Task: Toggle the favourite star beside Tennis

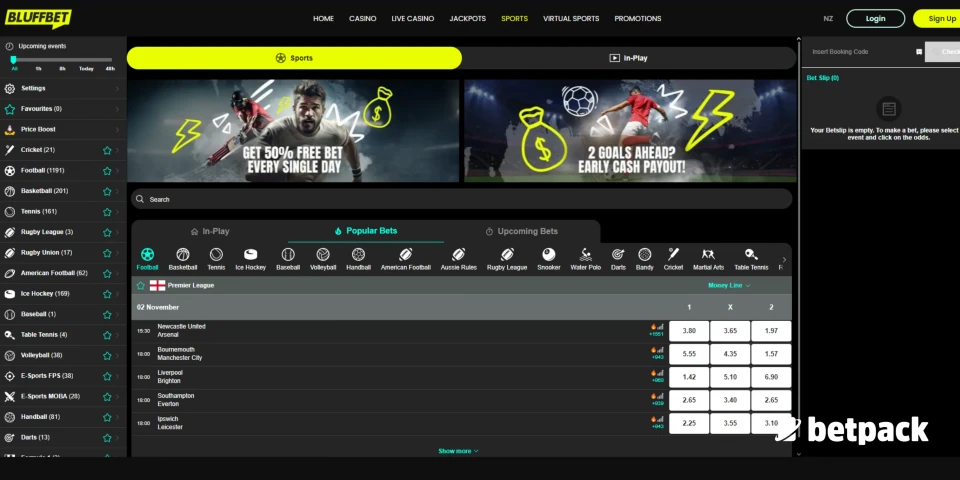Action: (107, 212)
